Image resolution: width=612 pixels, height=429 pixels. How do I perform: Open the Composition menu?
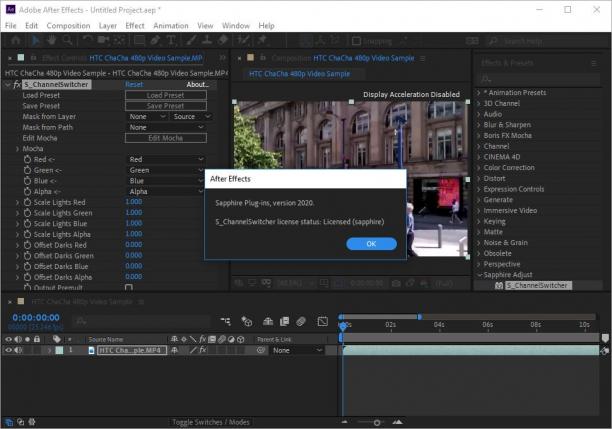pyautogui.click(x=68, y=26)
